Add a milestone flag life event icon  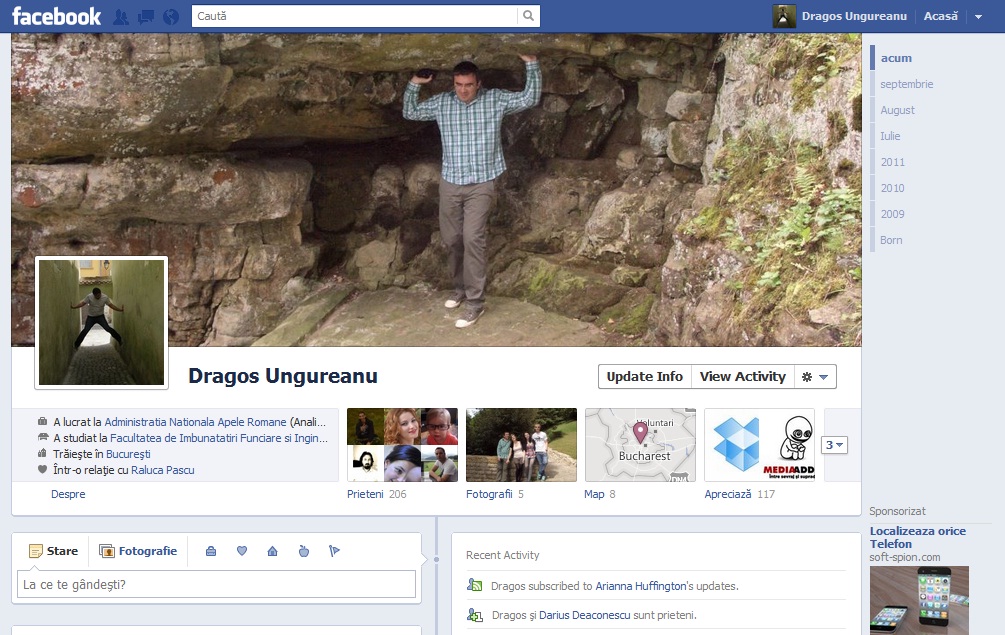point(334,551)
